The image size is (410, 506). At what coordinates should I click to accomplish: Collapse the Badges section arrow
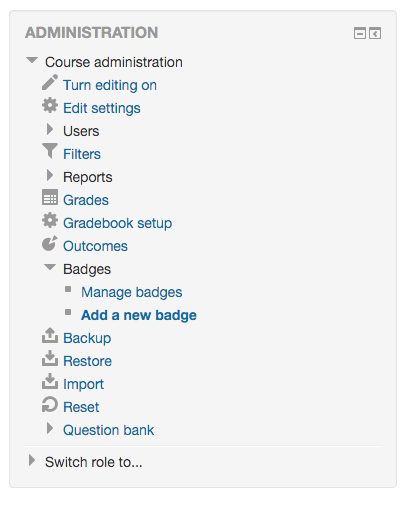(x=50, y=267)
